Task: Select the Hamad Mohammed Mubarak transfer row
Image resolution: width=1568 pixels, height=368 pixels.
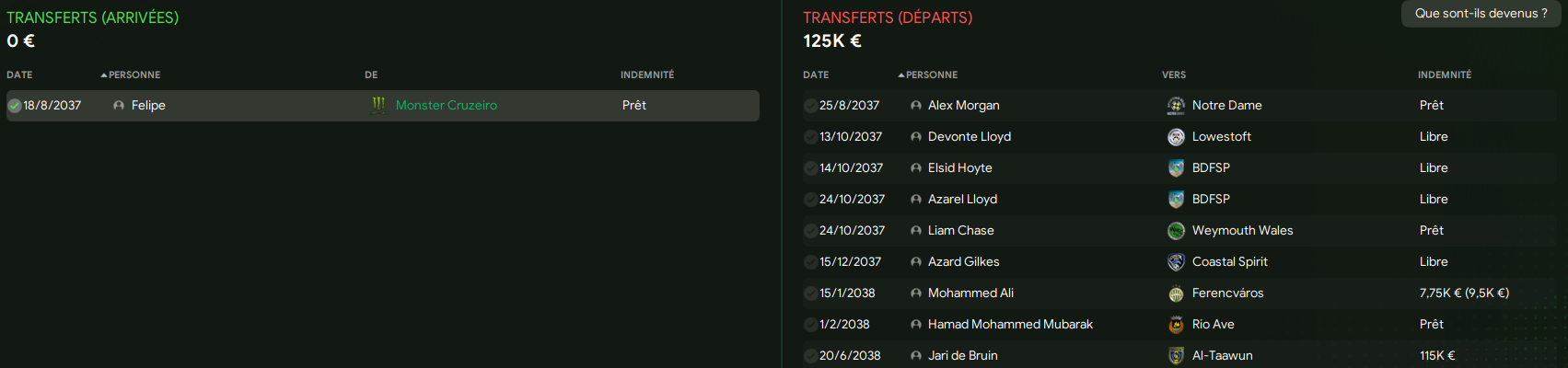Action: [x=1179, y=325]
